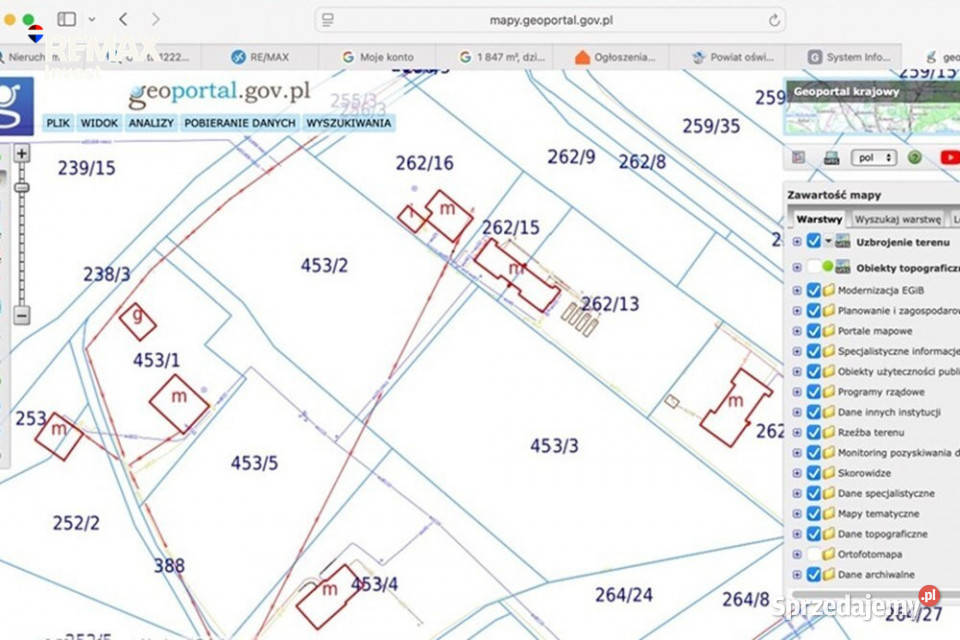Select the Wyszukaj warstwę tab
Viewport: 960px width, 640px height.
[898, 219]
